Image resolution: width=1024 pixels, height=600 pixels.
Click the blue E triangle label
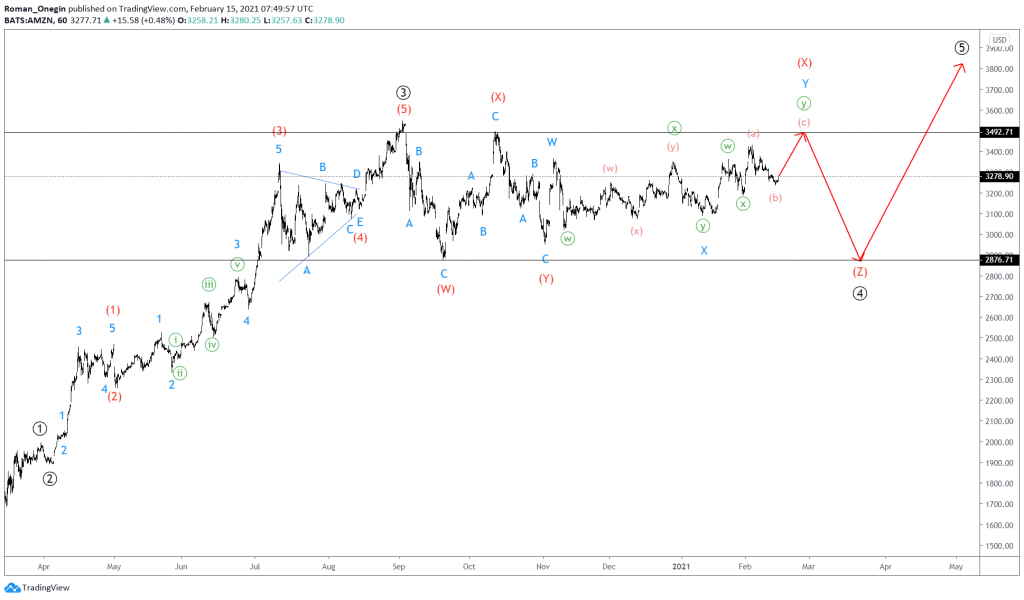tap(360, 222)
